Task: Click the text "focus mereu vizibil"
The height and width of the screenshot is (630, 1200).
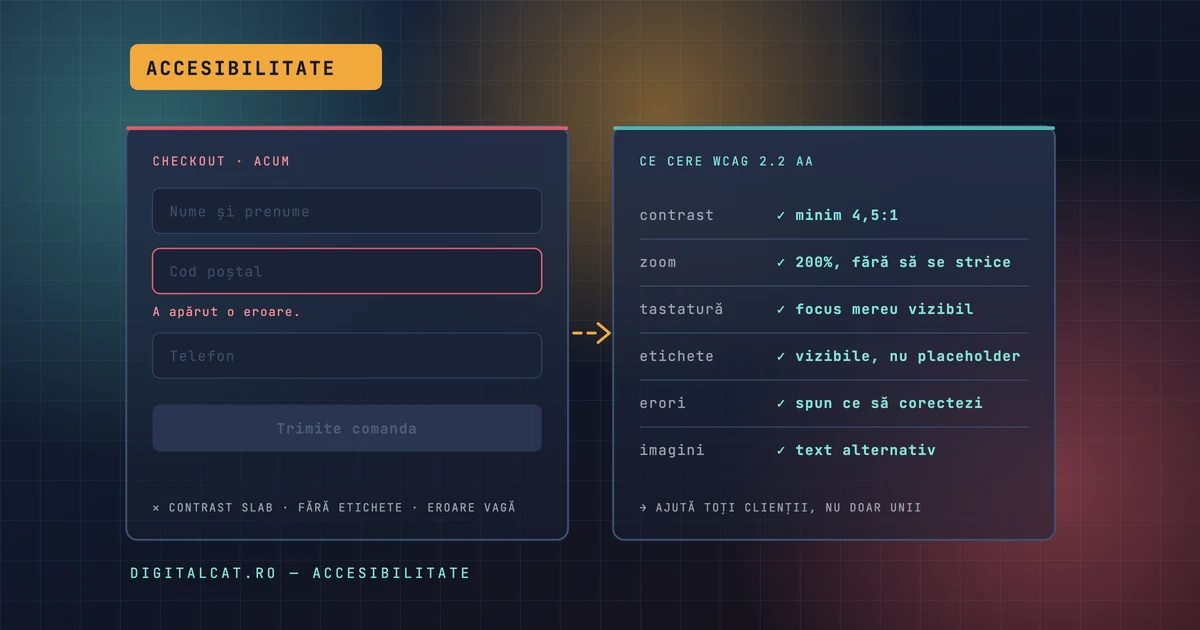Action: (884, 309)
